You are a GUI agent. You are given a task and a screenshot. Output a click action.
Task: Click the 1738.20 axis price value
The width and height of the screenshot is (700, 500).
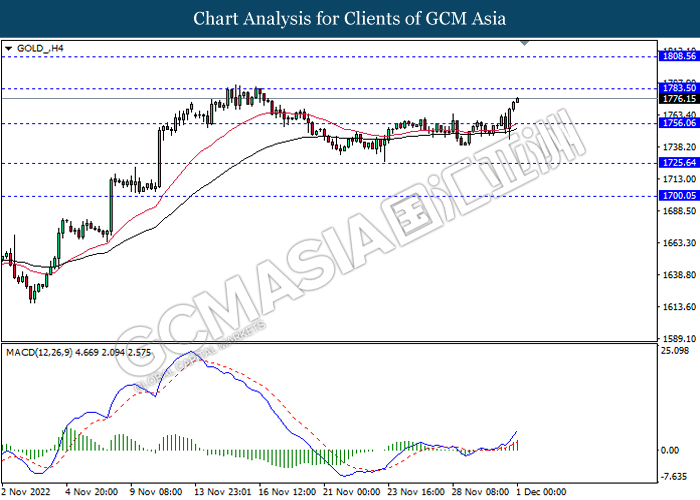(679, 147)
